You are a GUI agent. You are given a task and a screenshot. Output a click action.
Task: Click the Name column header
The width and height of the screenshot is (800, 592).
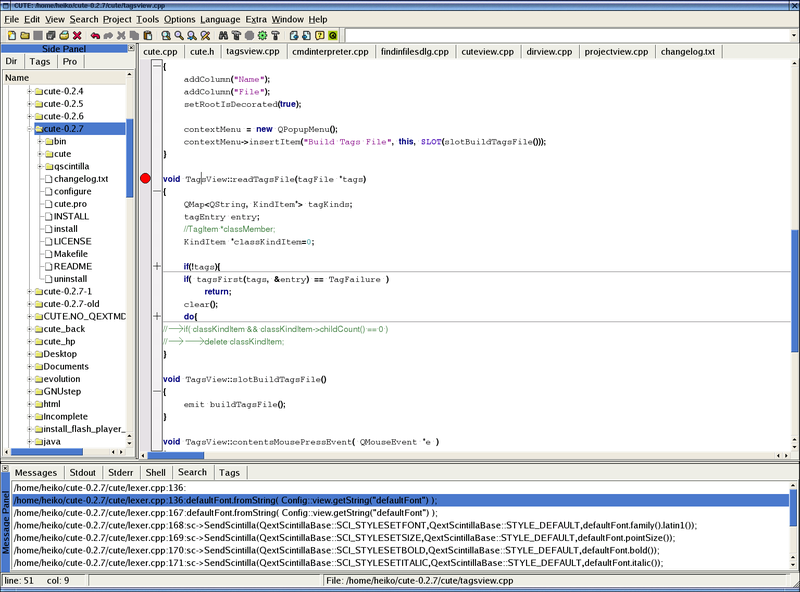pos(63,78)
